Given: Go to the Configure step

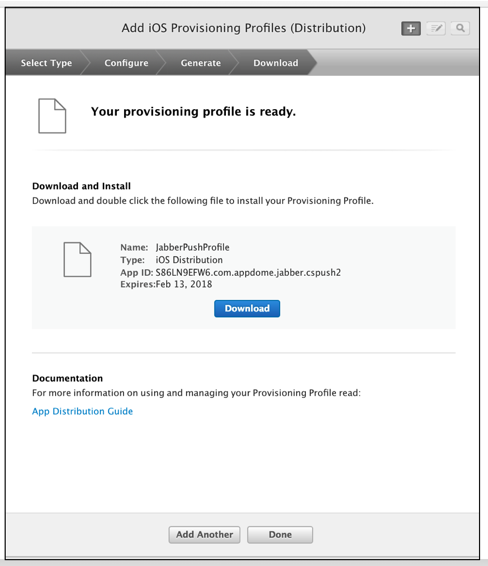Looking at the screenshot, I should [126, 63].
